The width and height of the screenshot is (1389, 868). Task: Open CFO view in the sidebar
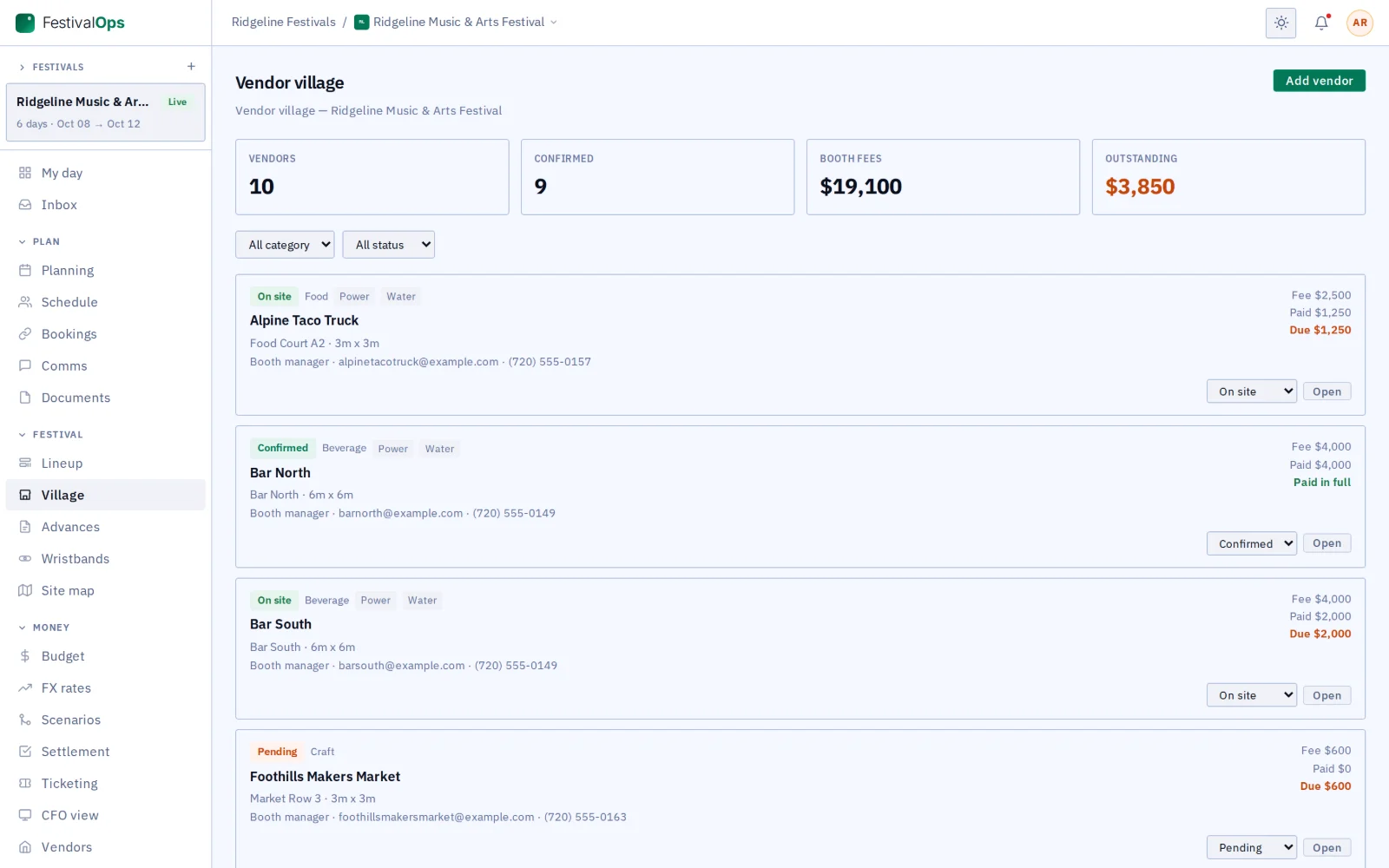click(x=106, y=815)
